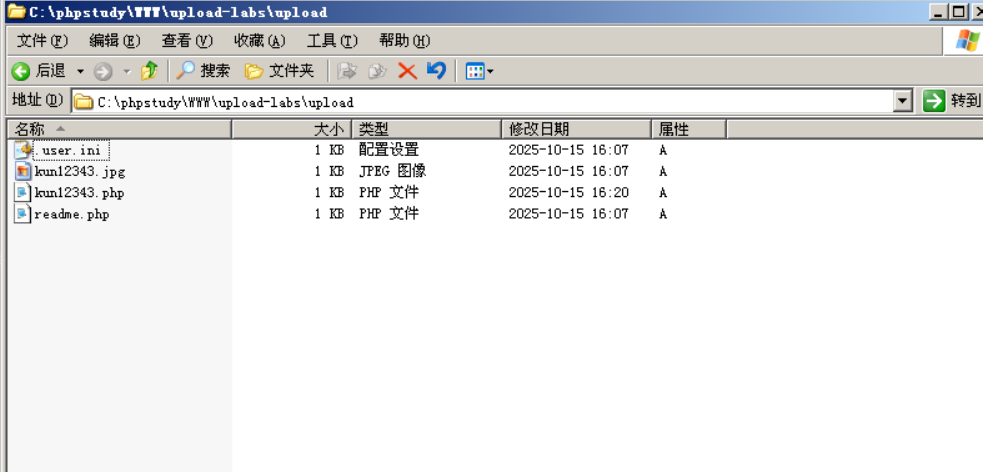Open the 收藏(A) menu
983x472 pixels.
(x=260, y=41)
